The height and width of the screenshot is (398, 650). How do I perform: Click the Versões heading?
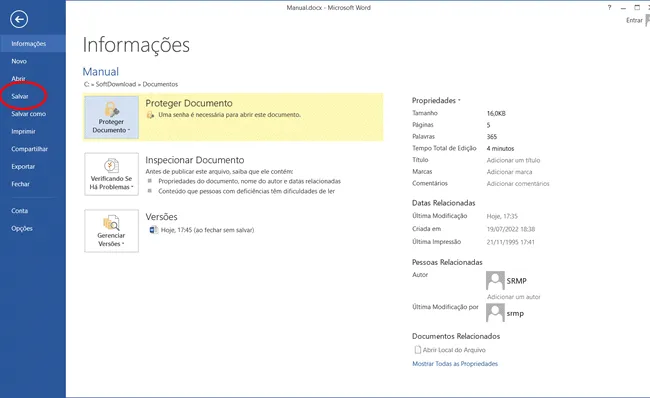[161, 217]
